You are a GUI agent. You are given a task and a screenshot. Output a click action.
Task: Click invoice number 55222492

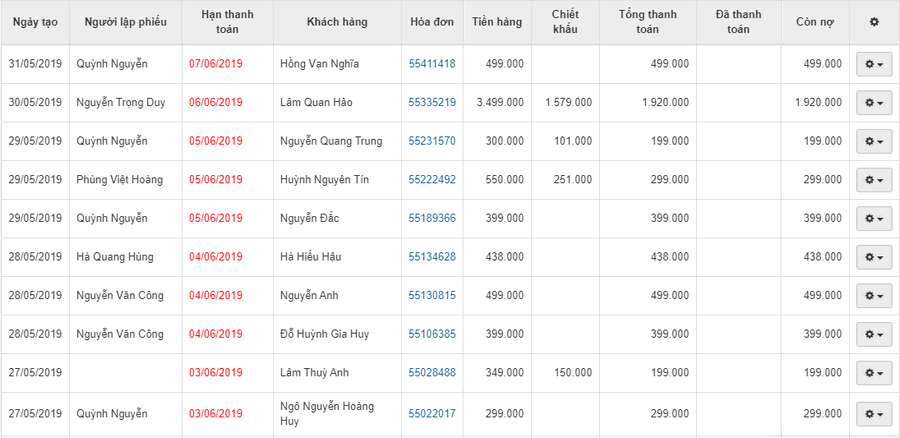click(432, 180)
